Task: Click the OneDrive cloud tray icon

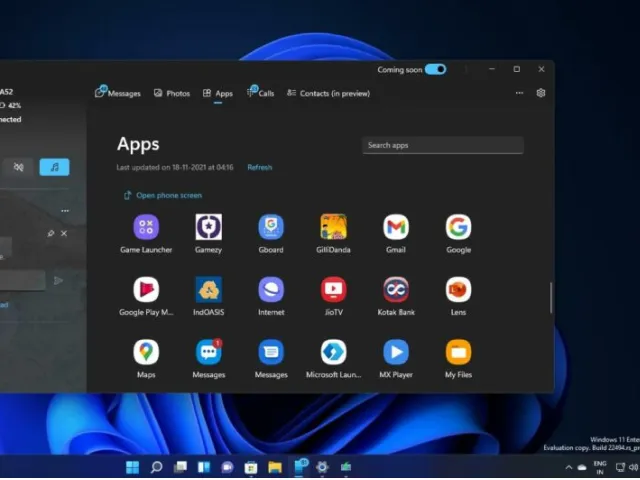Action: [x=582, y=467]
